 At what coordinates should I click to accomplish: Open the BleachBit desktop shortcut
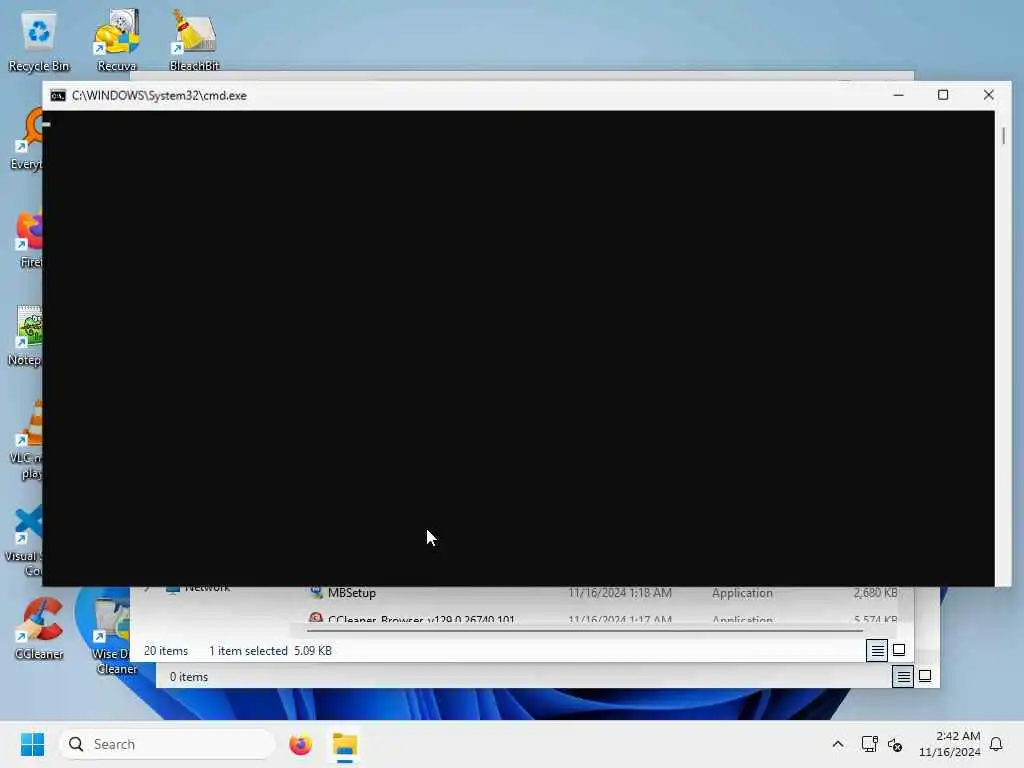click(194, 40)
